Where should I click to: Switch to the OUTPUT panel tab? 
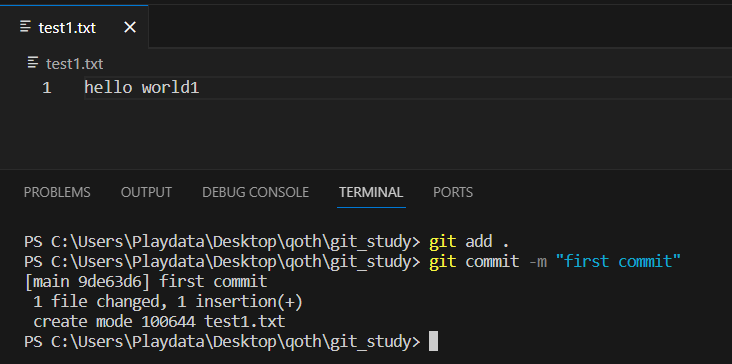tap(146, 192)
